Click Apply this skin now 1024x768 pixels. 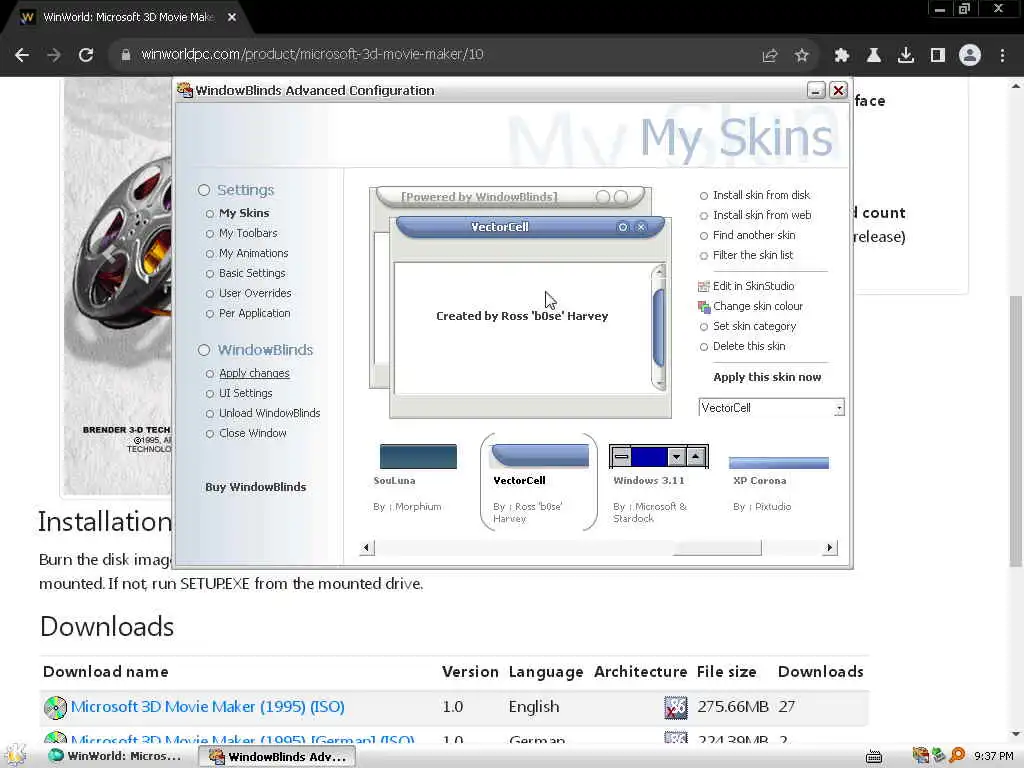click(x=767, y=377)
